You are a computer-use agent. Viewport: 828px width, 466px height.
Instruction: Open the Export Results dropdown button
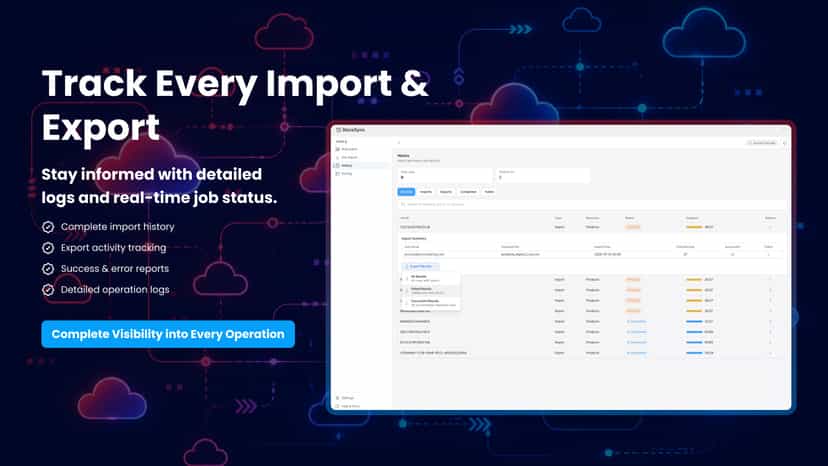click(x=420, y=266)
